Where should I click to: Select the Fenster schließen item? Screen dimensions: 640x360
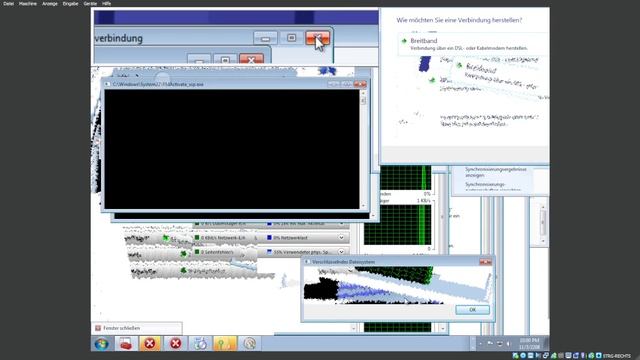pyautogui.click(x=137, y=328)
